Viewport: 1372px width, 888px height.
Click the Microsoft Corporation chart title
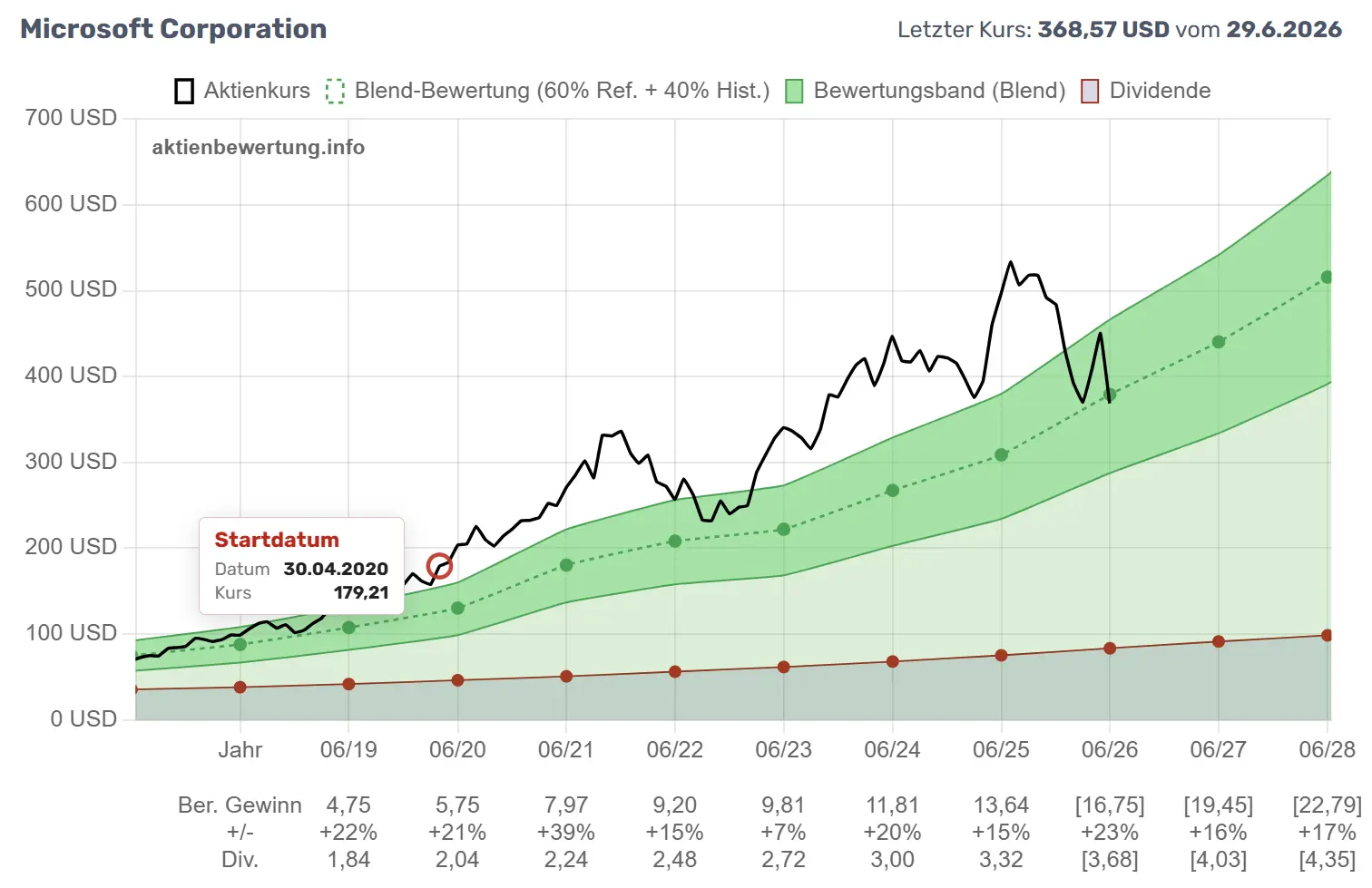[173, 29]
